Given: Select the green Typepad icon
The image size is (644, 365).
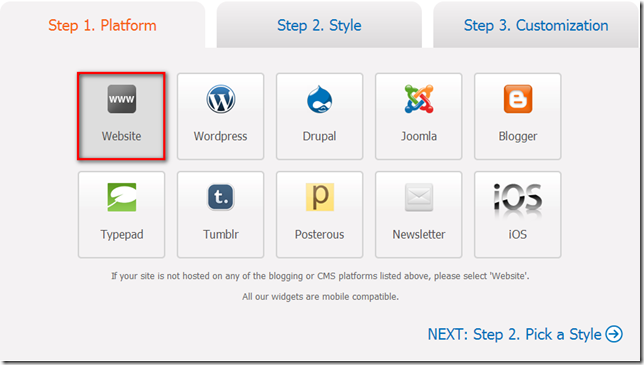Looking at the screenshot, I should (122, 197).
